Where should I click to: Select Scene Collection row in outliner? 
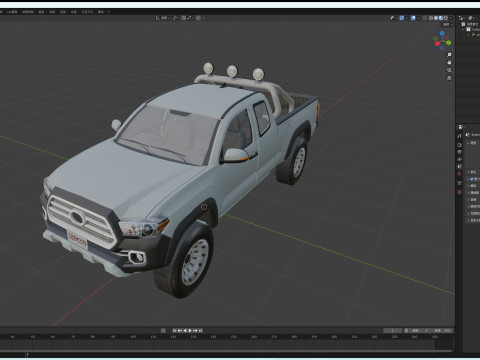(x=471, y=24)
